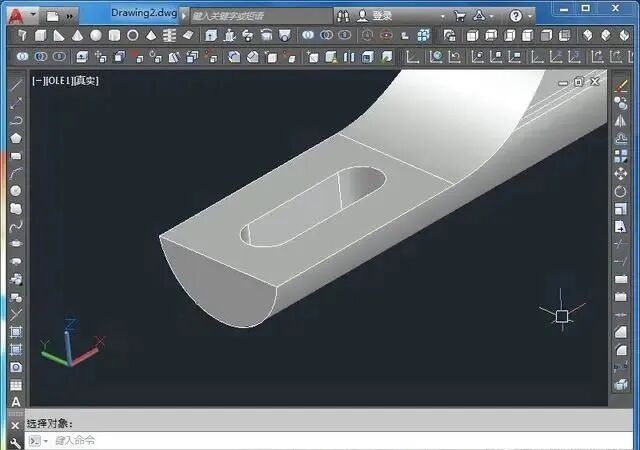This screenshot has height=450, width=640.
Task: Click the Autodesk A360 triangle icon
Action: (479, 16)
